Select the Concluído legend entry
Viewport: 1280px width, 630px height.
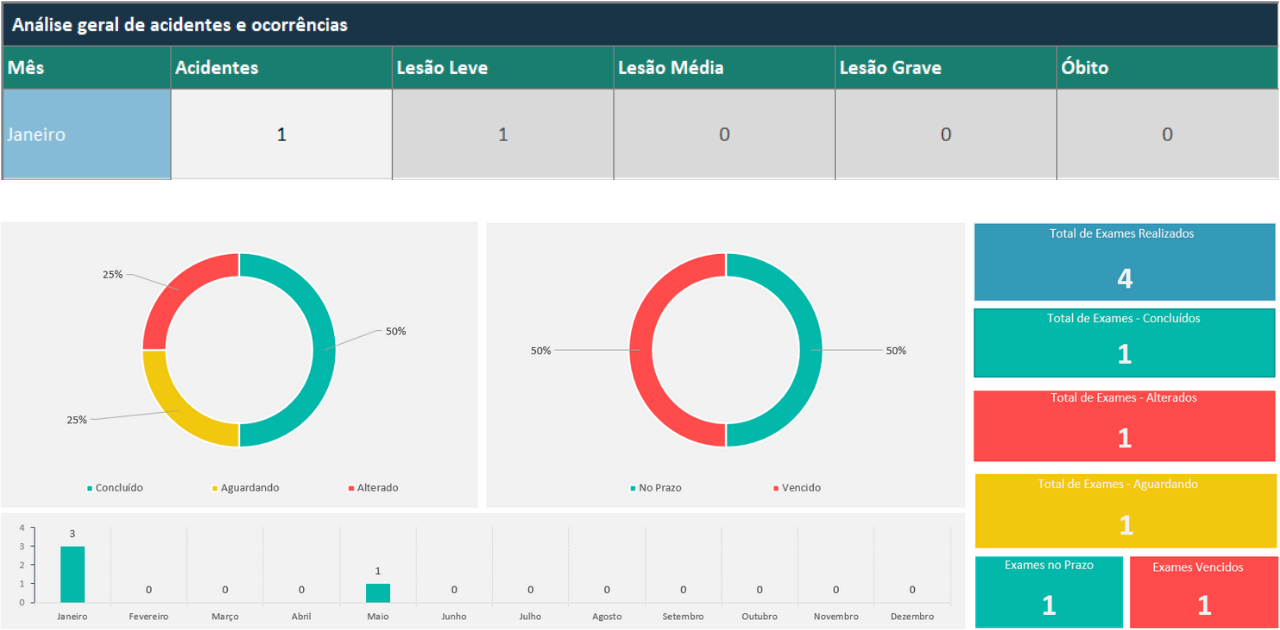115,488
